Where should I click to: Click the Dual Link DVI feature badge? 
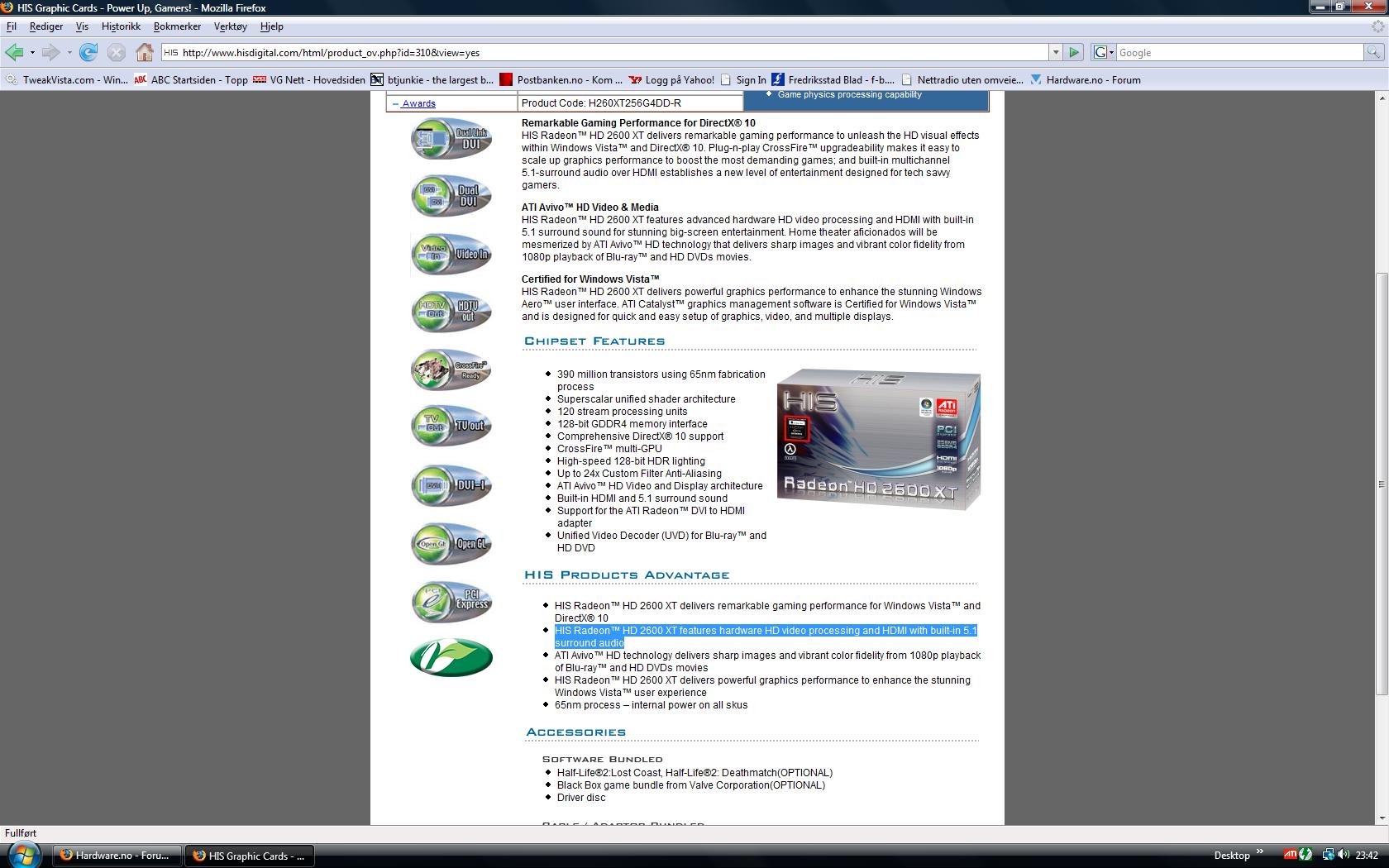coord(451,138)
